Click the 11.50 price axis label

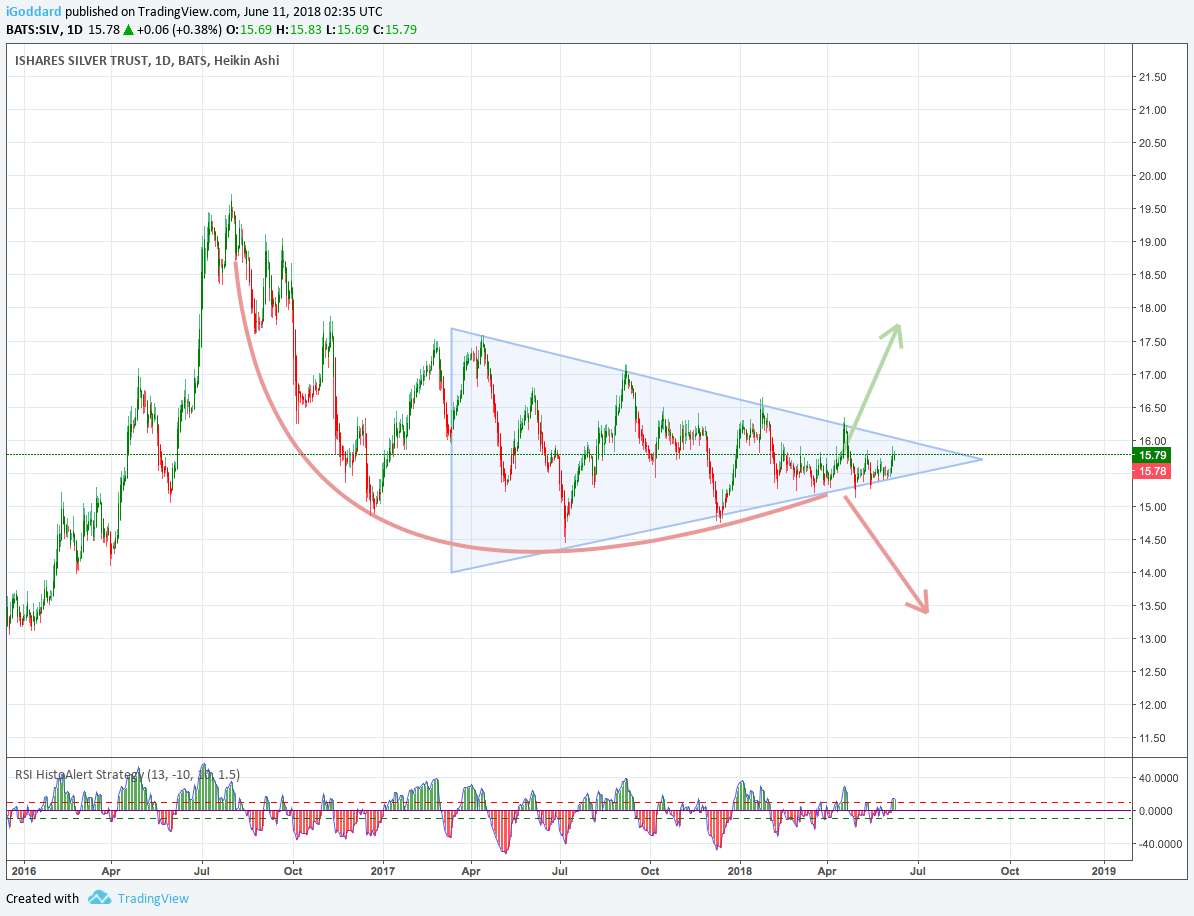point(1152,738)
